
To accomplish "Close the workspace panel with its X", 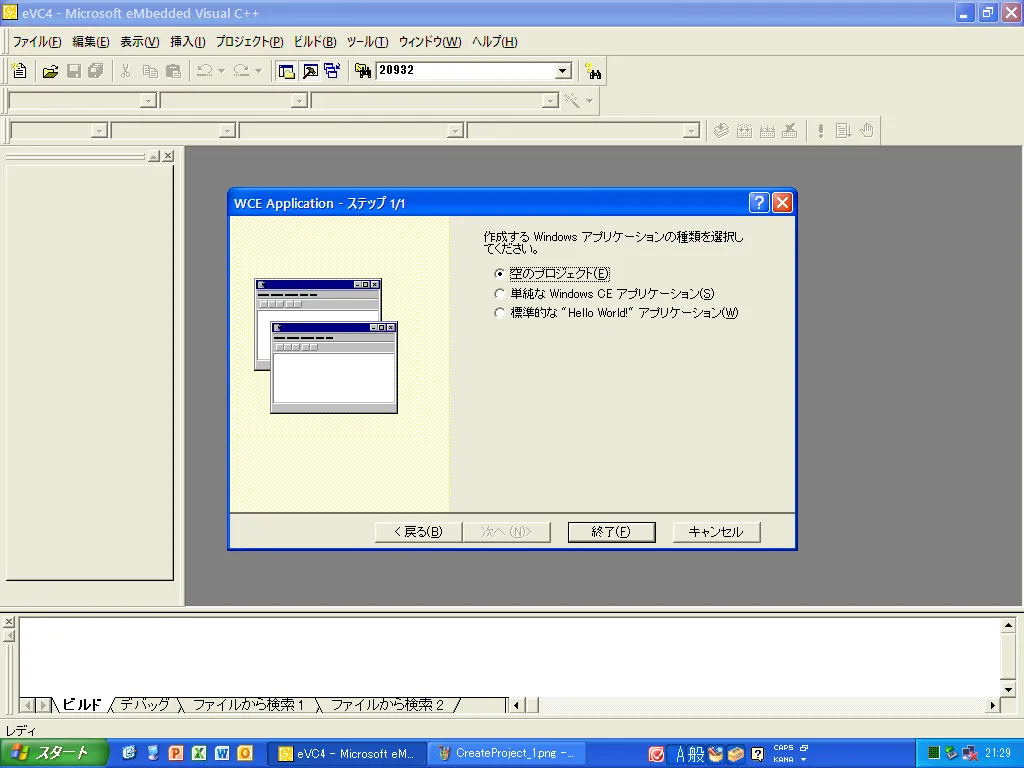I will point(168,156).
